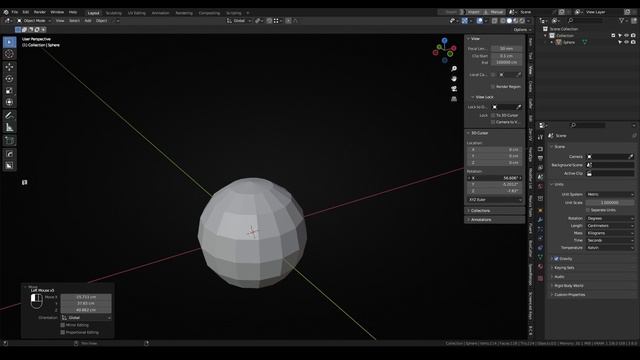The image size is (640, 360).
Task: Open the View Layer properties tab icon
Action: click(x=540, y=167)
